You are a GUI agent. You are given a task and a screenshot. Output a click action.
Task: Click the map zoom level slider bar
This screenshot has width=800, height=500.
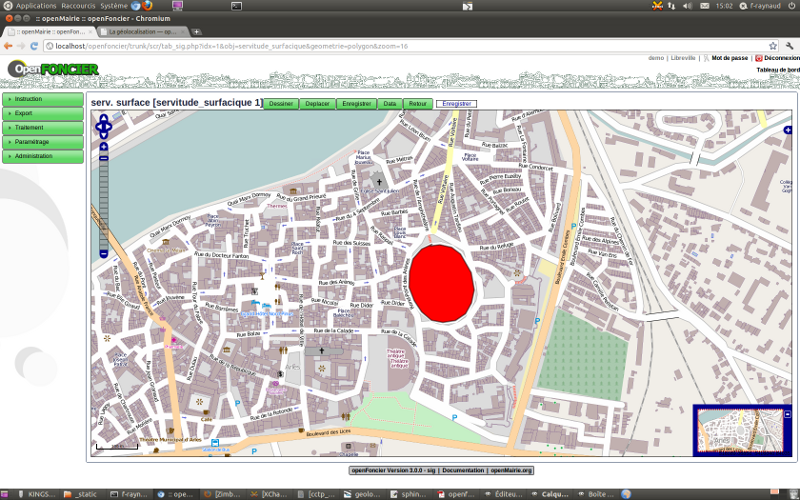point(104,200)
